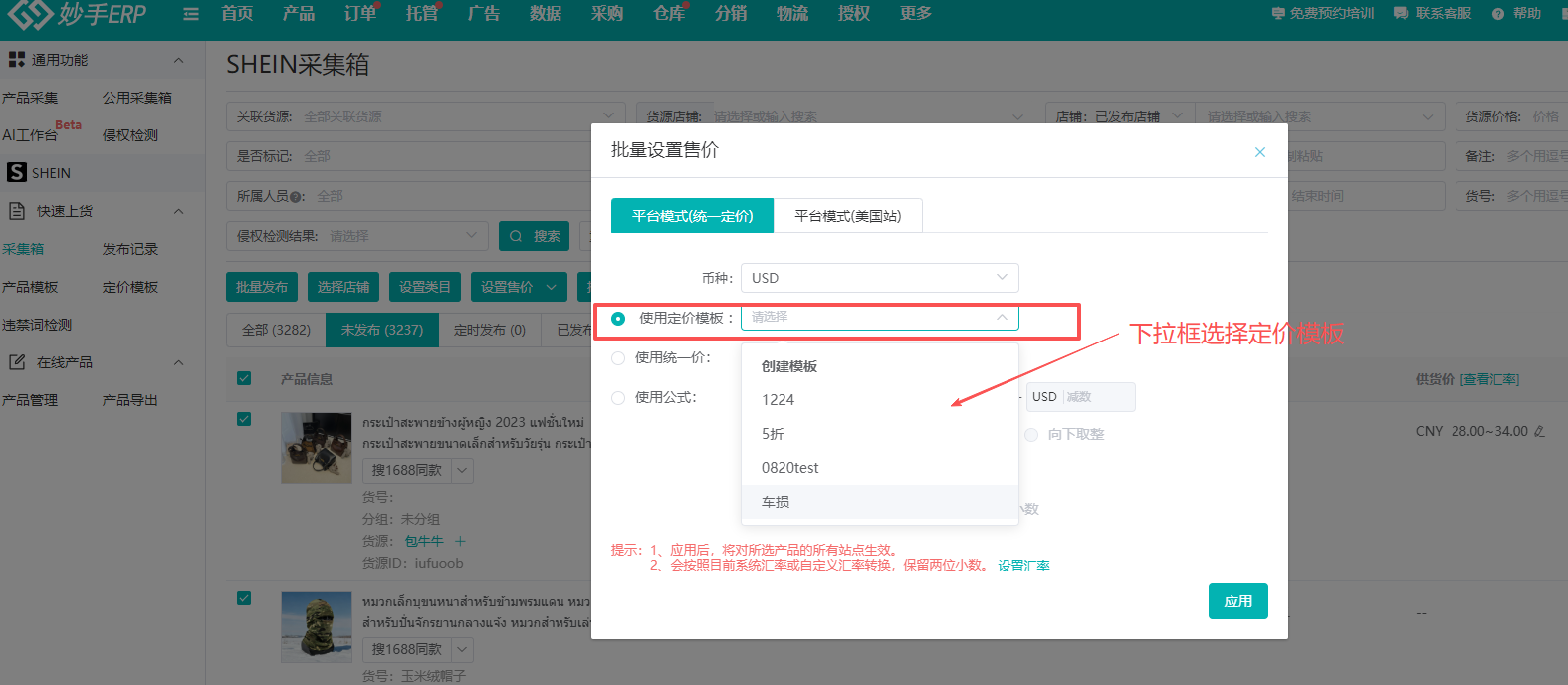
Task: Choose 5折 from the template list
Action: pos(774,434)
